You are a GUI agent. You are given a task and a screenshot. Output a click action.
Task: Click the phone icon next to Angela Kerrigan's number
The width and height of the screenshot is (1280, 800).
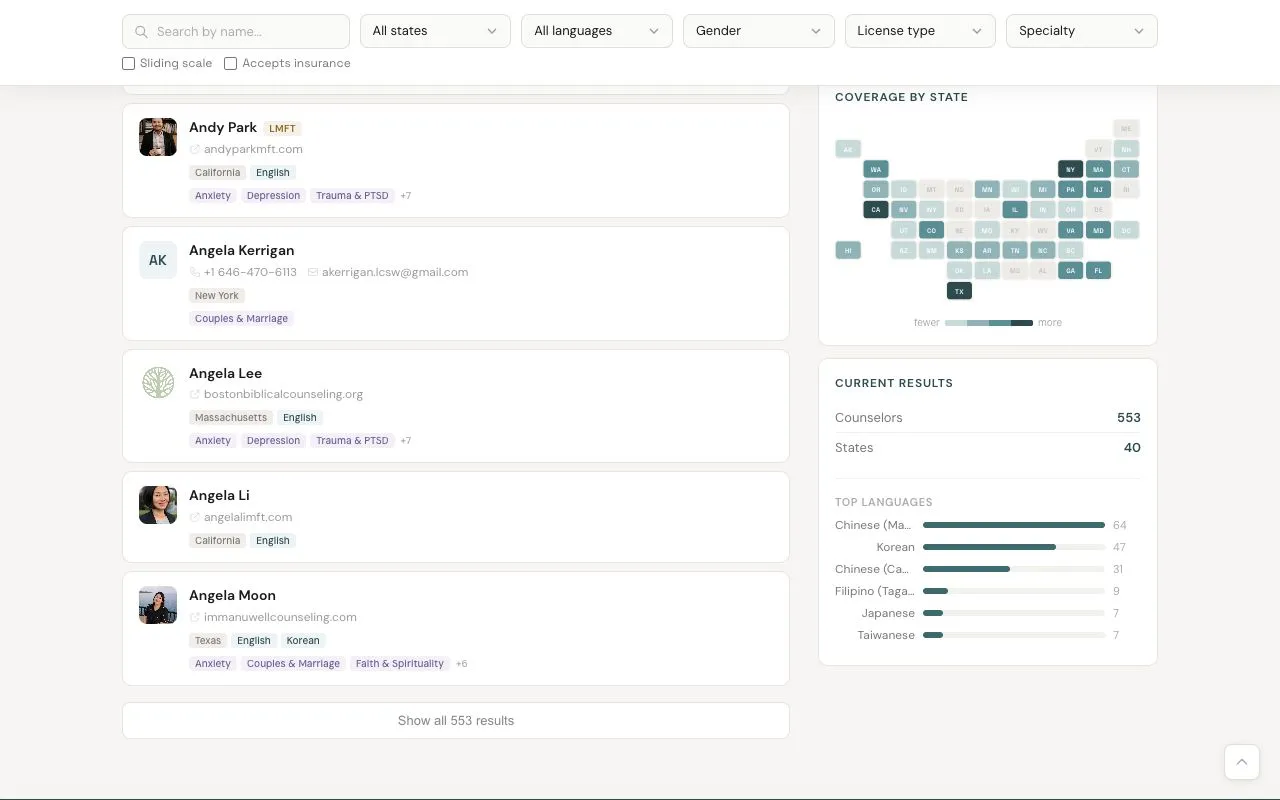(195, 272)
